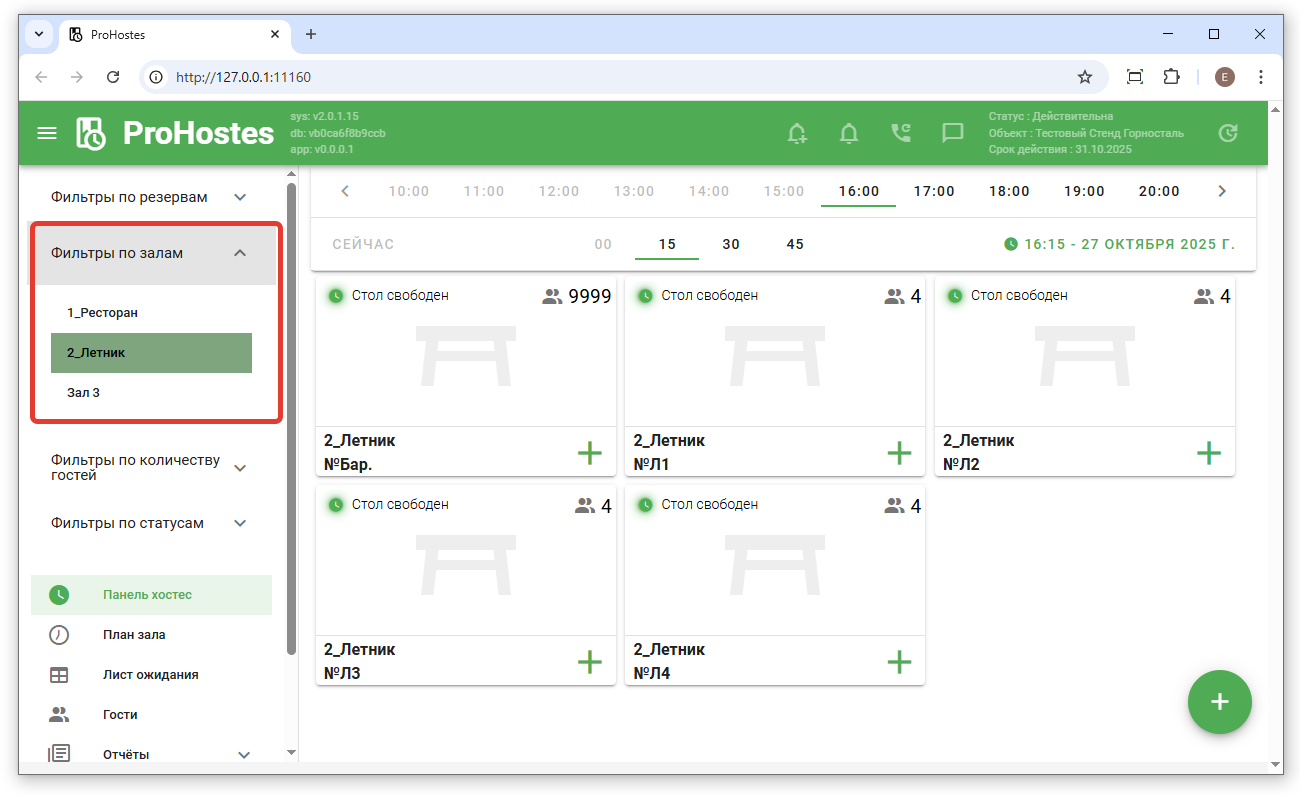
Task: Select the Зал 3 hall filter
Action: (84, 393)
